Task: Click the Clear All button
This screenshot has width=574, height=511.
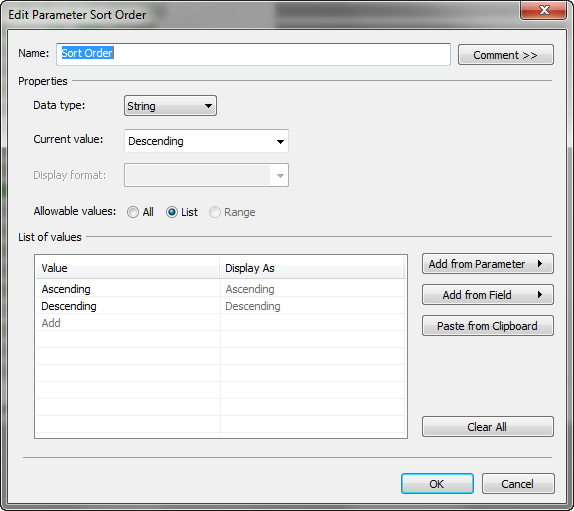Action: [x=488, y=426]
